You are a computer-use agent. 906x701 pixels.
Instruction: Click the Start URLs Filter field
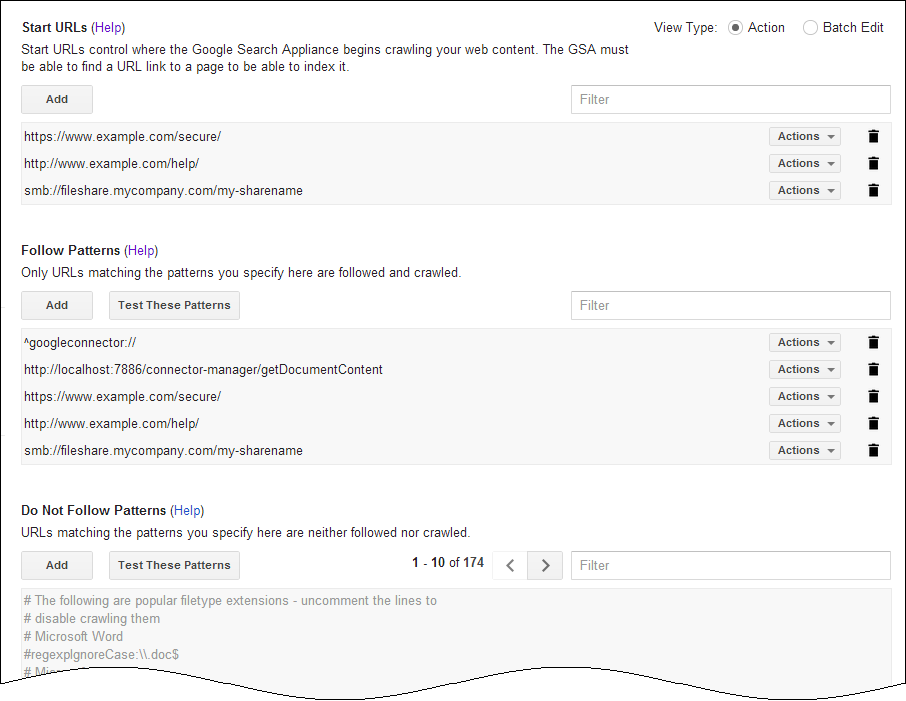pos(730,100)
